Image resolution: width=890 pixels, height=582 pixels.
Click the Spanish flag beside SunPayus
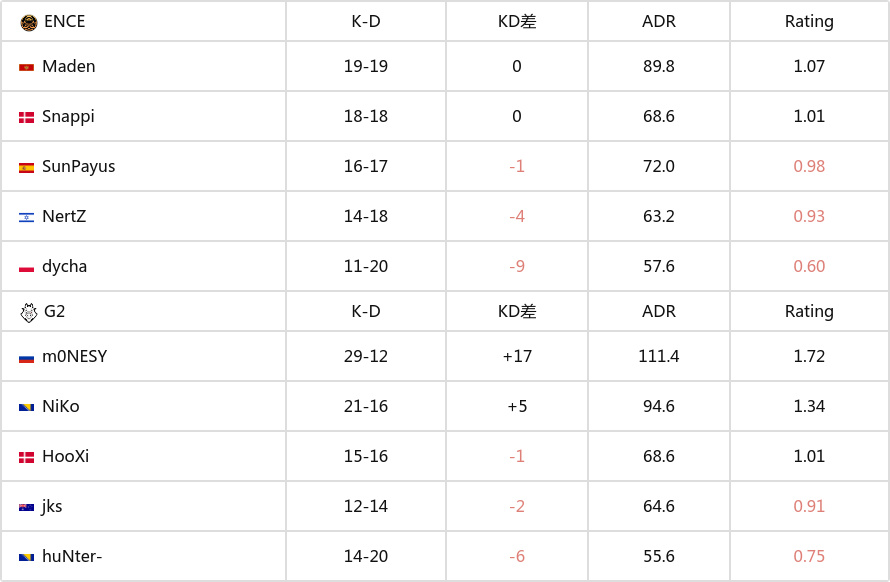[x=27, y=167]
